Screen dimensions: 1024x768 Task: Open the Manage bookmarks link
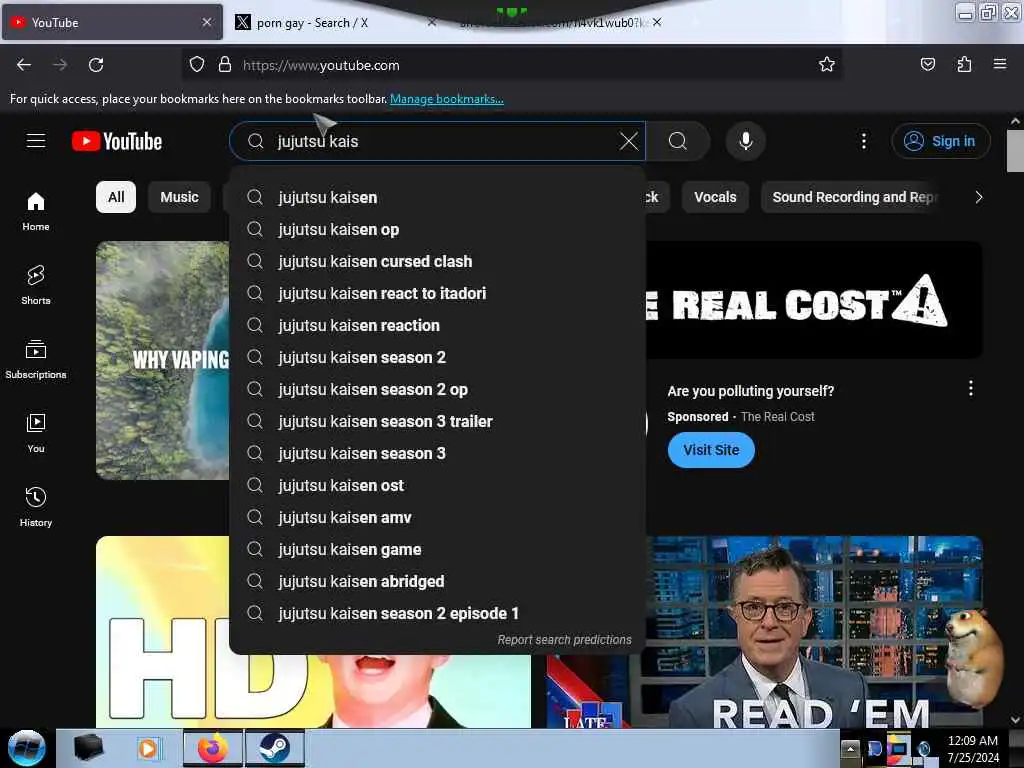coord(447,99)
